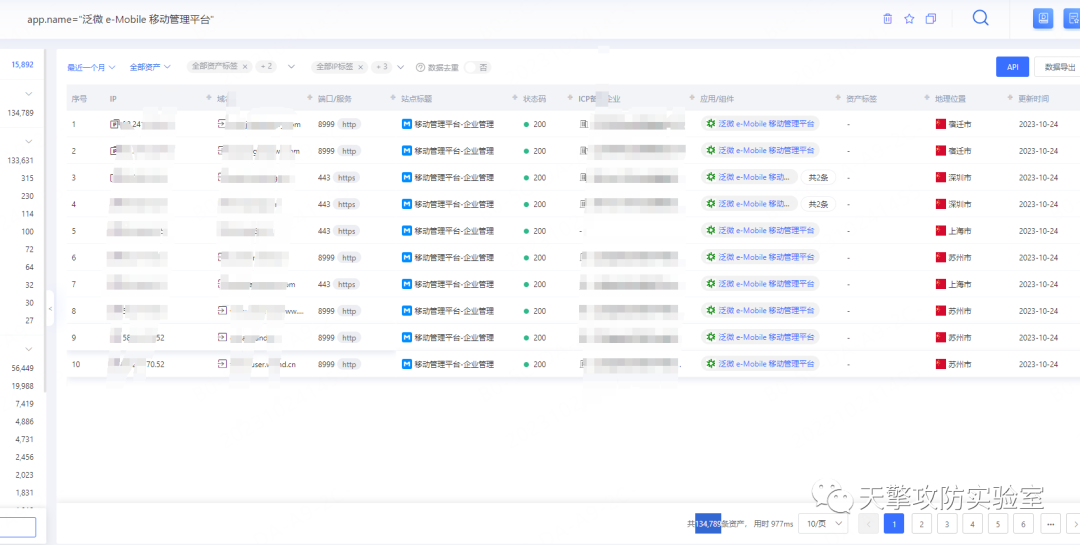Viewport: 1080px width, 545px height.
Task: Open the 共2条 badge in row 4
Action: pyautogui.click(x=818, y=204)
